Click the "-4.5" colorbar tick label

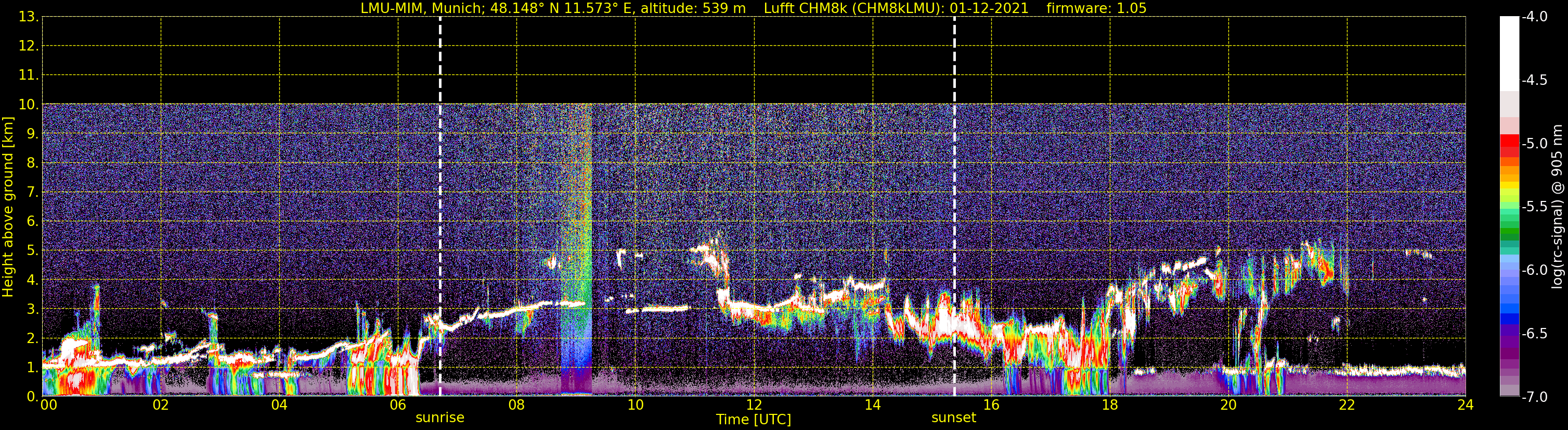[1535, 80]
